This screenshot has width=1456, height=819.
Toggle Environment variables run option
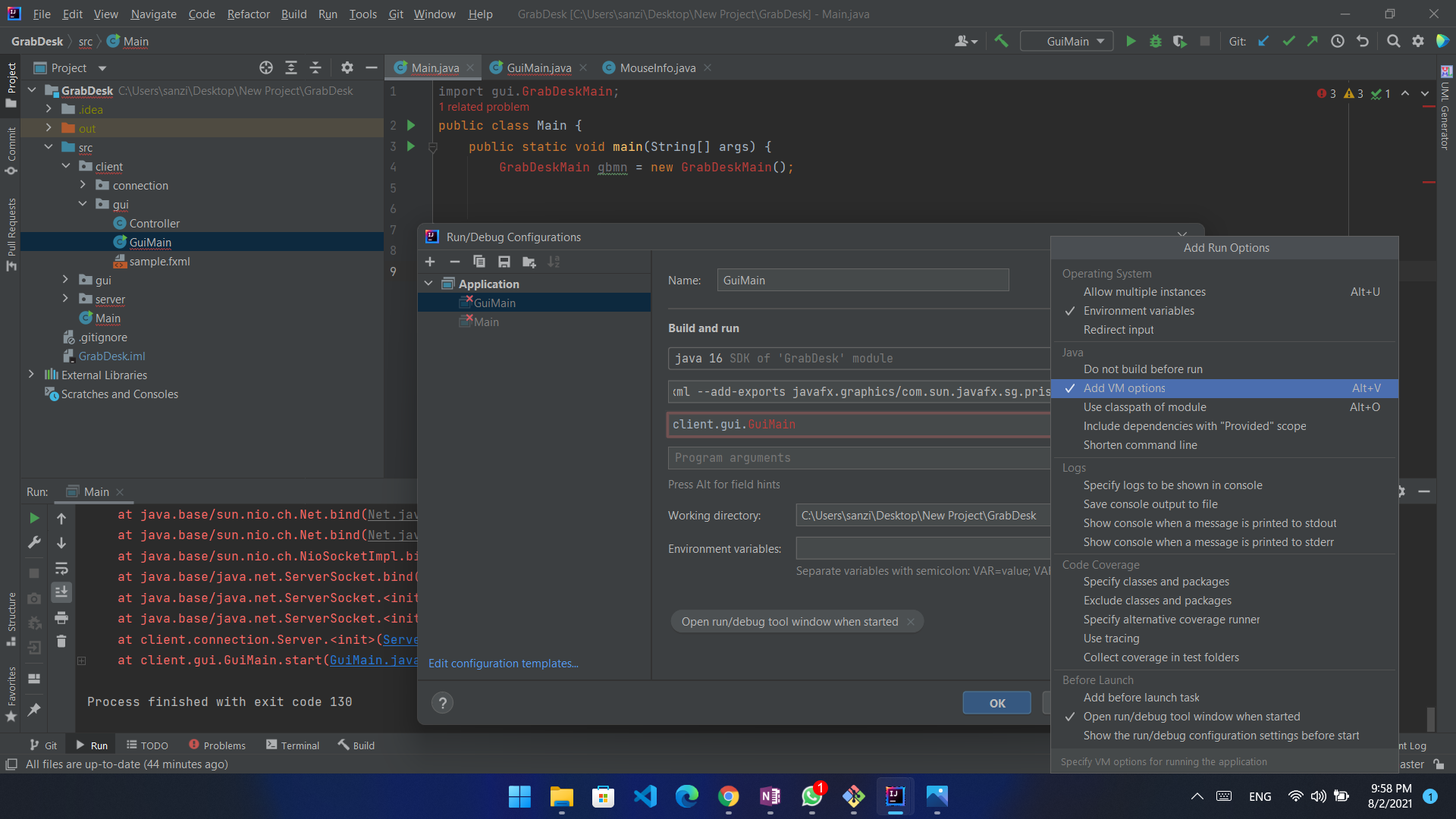(x=1224, y=311)
